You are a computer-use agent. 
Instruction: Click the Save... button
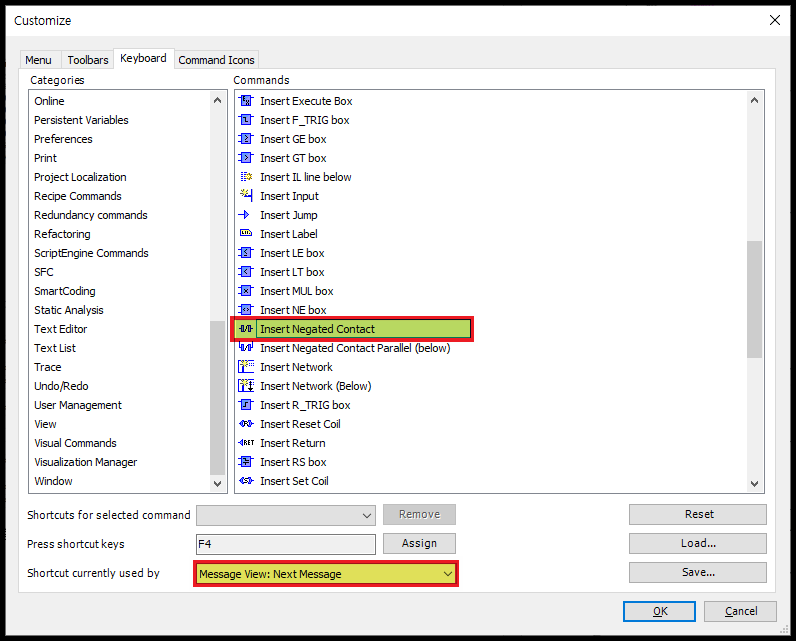(698, 572)
